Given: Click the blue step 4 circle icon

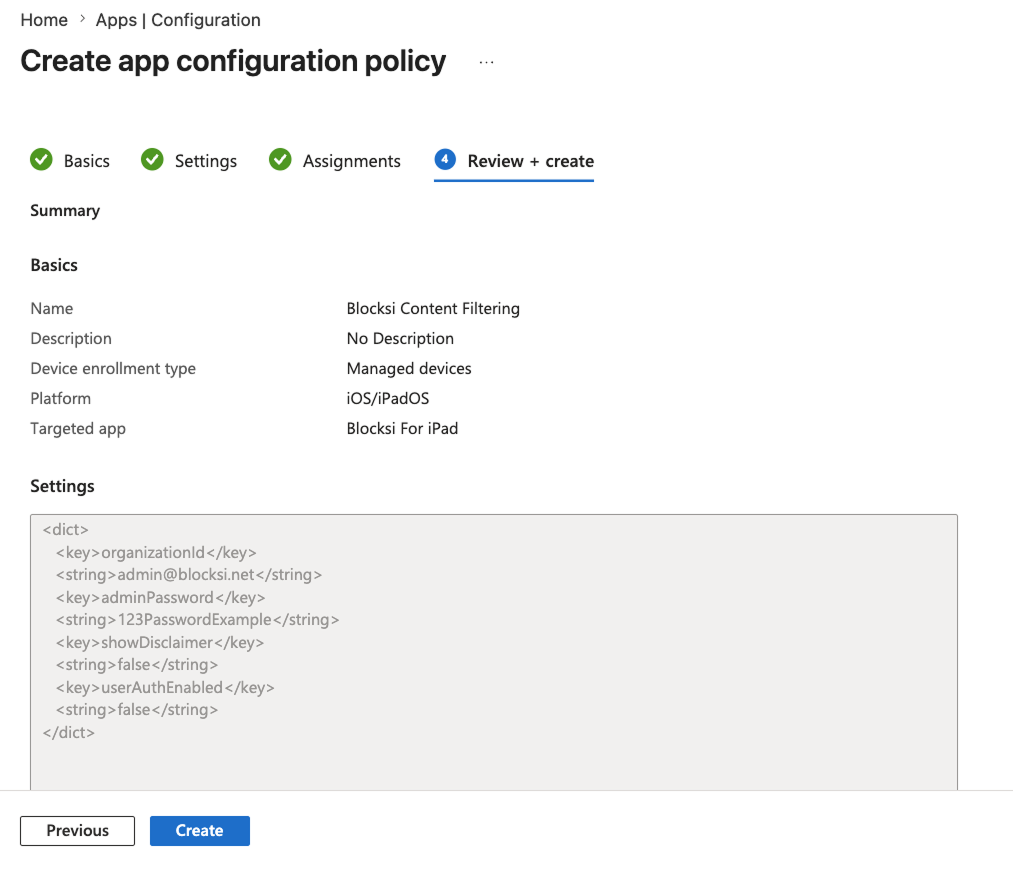Looking at the screenshot, I should click(445, 160).
